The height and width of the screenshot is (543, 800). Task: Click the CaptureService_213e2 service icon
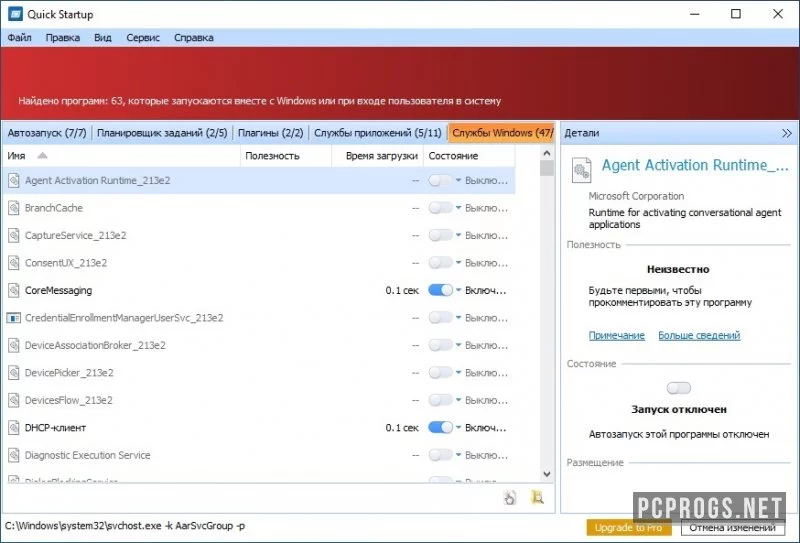click(14, 235)
